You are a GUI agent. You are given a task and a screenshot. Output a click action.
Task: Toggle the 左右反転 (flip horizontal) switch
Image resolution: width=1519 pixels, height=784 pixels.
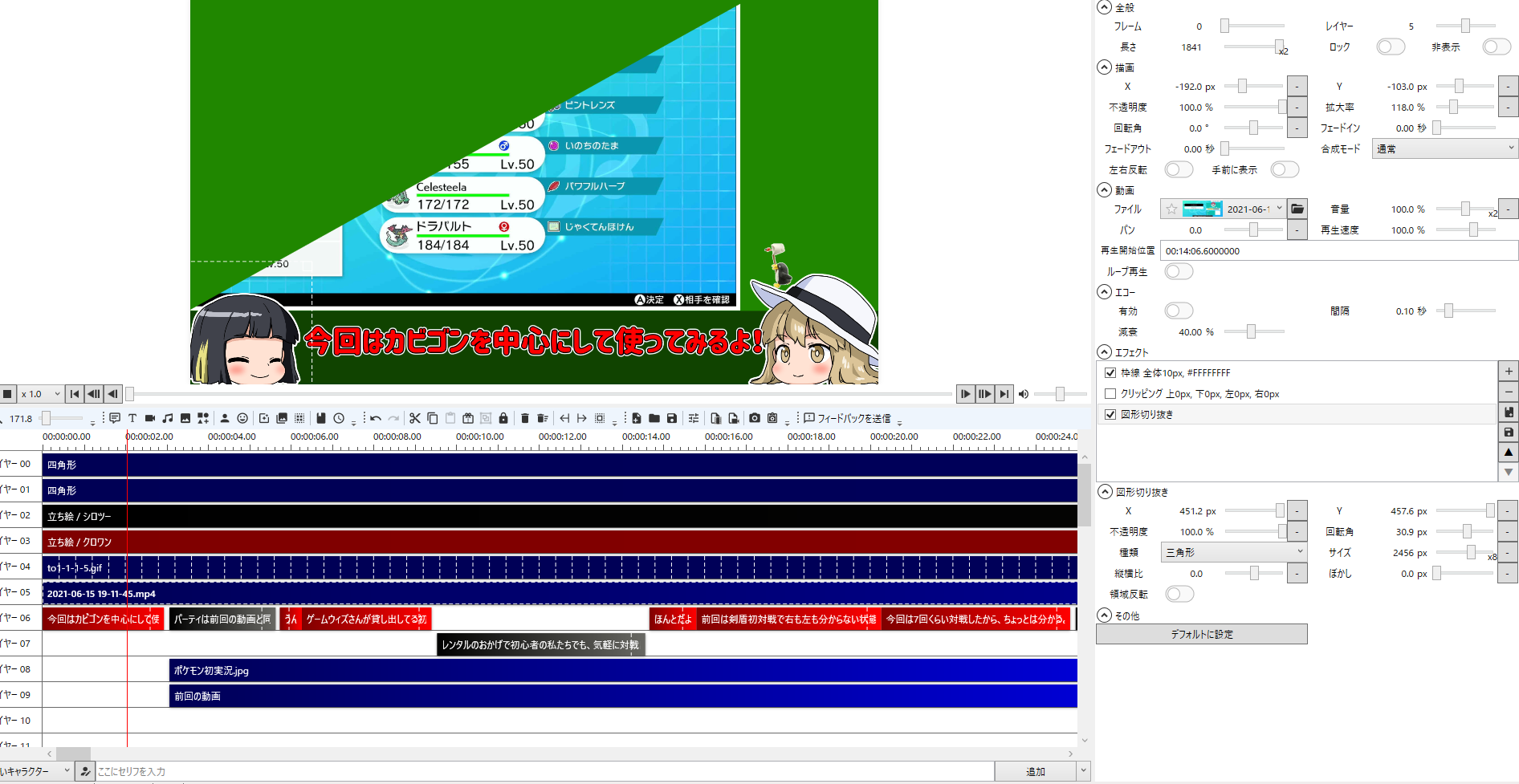(x=1179, y=169)
